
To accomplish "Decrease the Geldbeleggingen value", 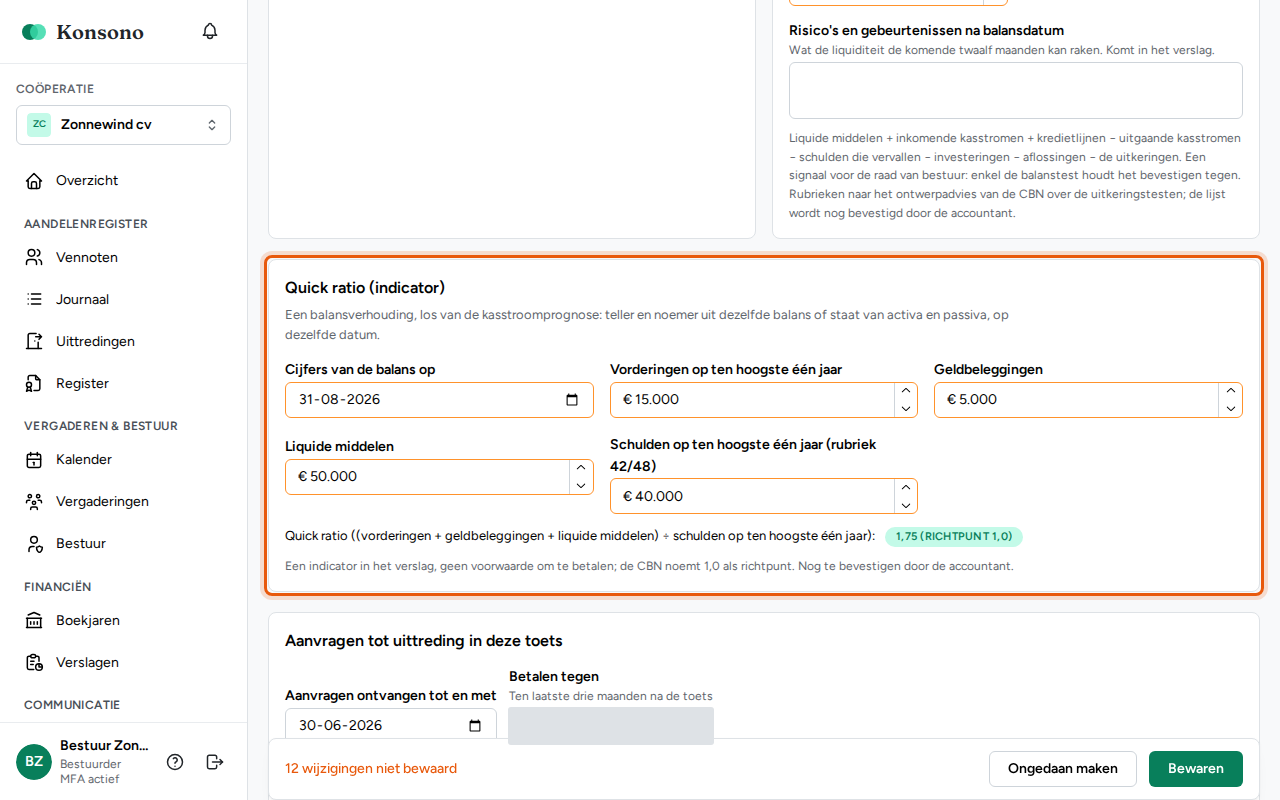I will click(x=1230, y=408).
